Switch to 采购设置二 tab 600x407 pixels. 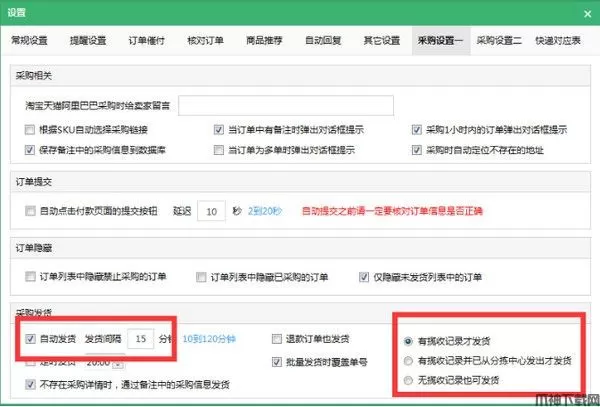499,40
